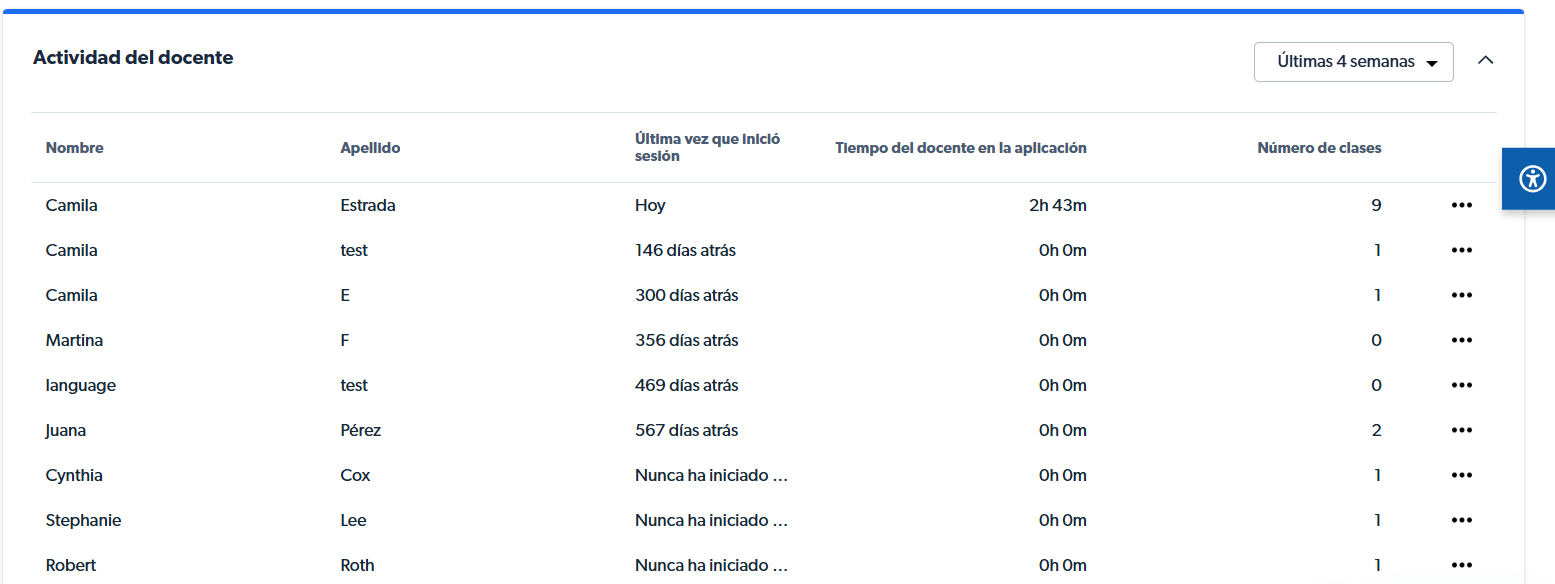Open three-dot menu for language test row
The width and height of the screenshot is (1555, 584).
pos(1461,385)
